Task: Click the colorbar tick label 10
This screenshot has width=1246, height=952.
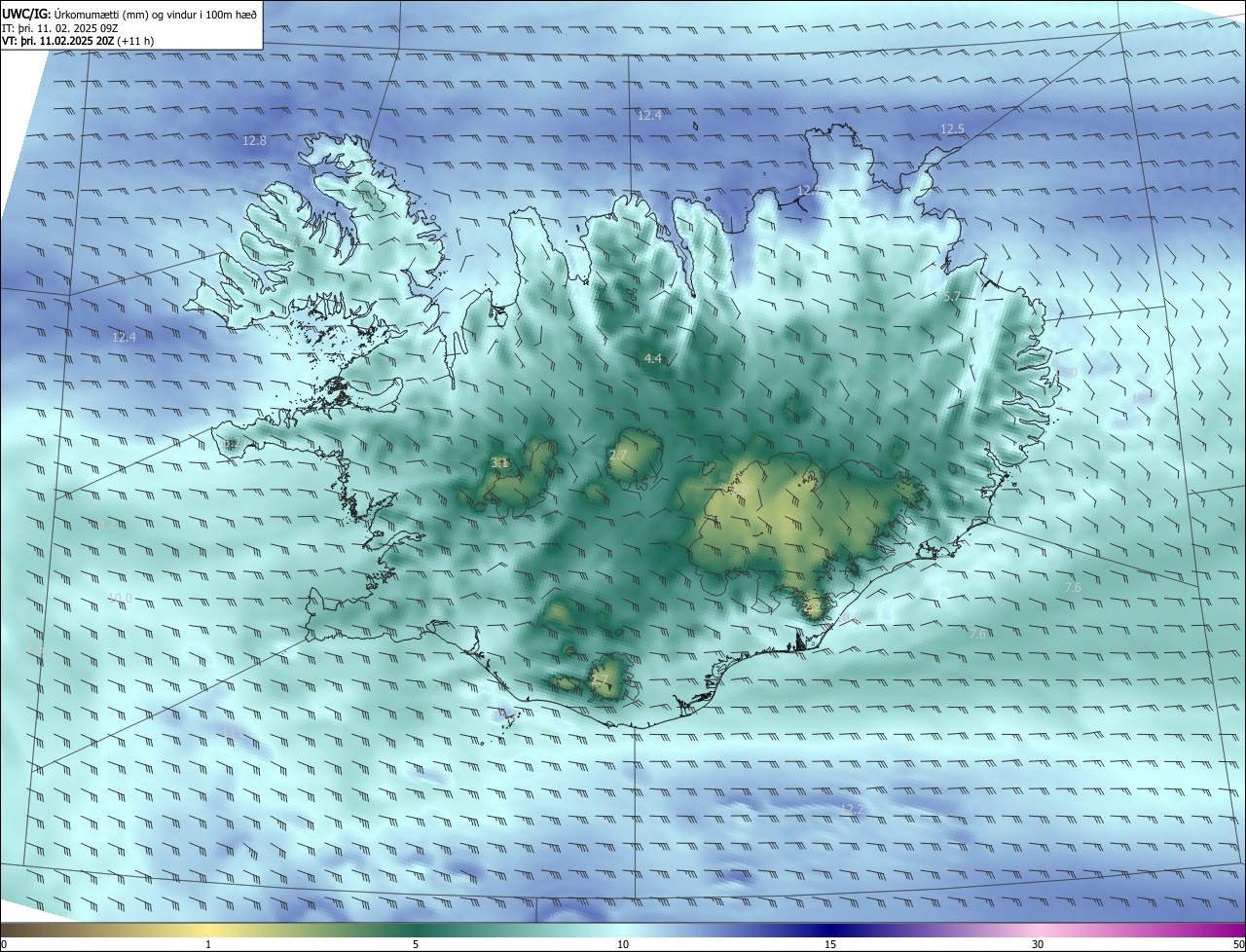Action: 623,944
